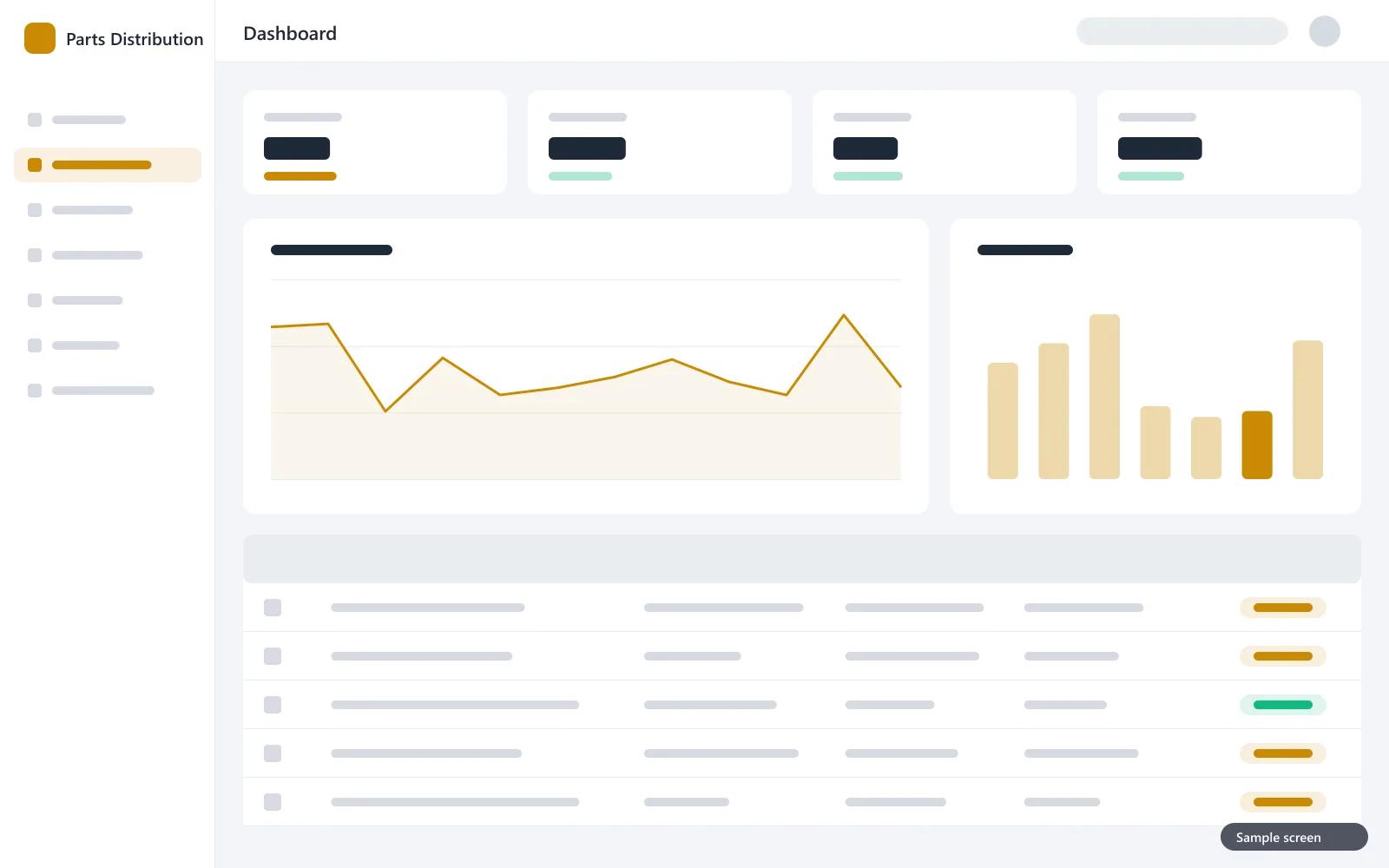Select the stat card with the orange underline

375,142
